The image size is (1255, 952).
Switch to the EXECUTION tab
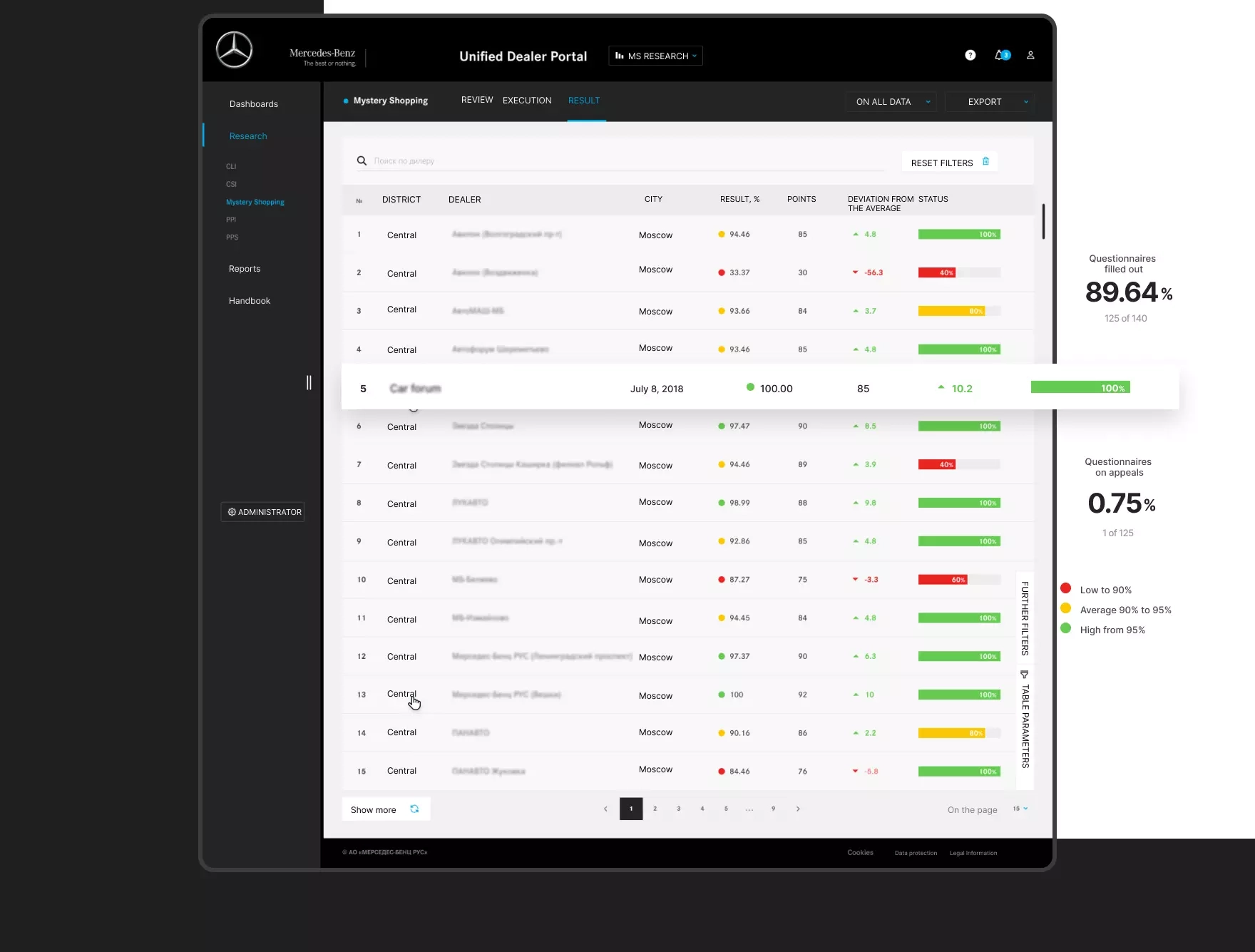[x=527, y=101]
